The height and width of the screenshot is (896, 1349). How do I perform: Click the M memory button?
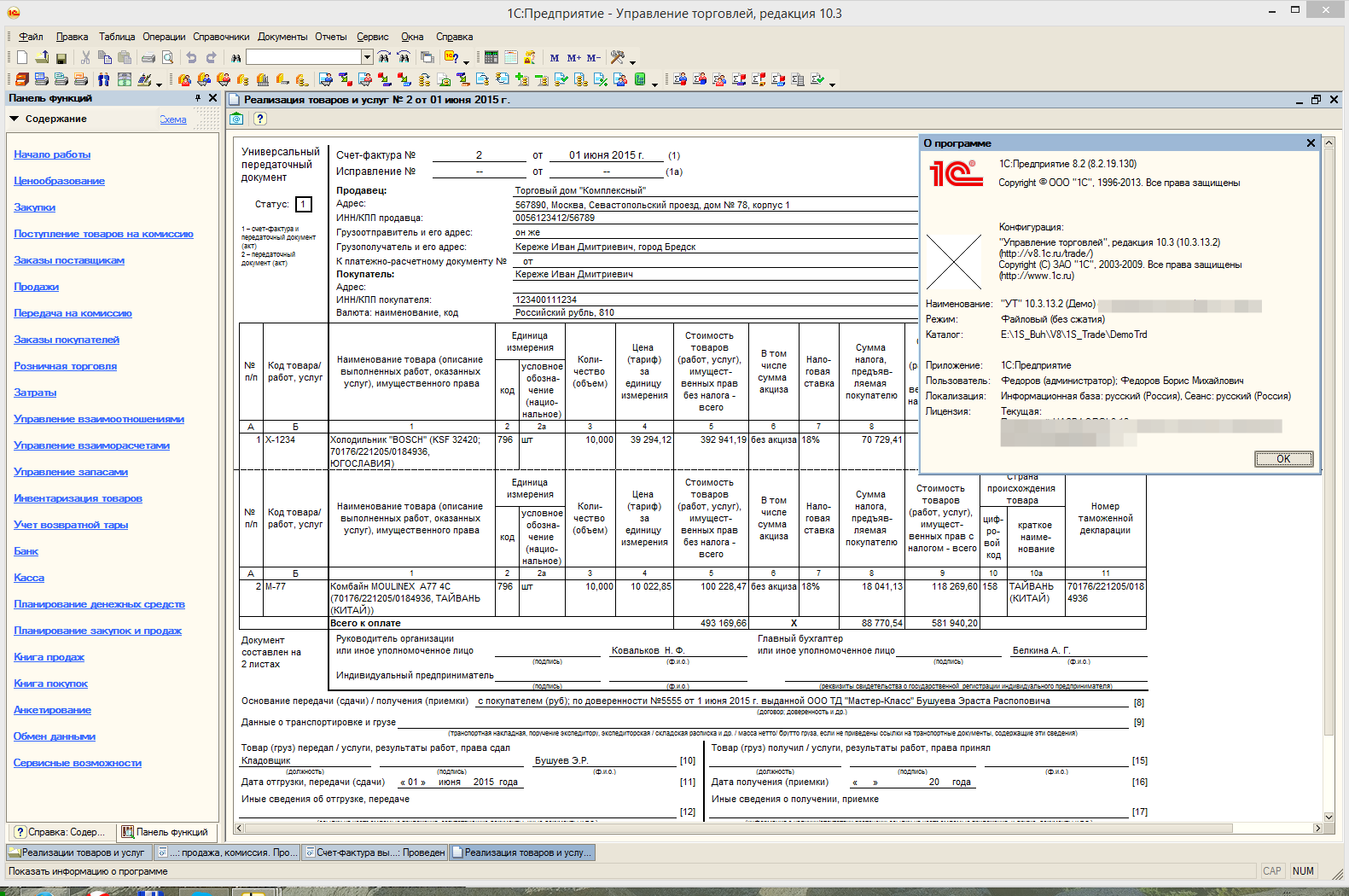[x=555, y=58]
